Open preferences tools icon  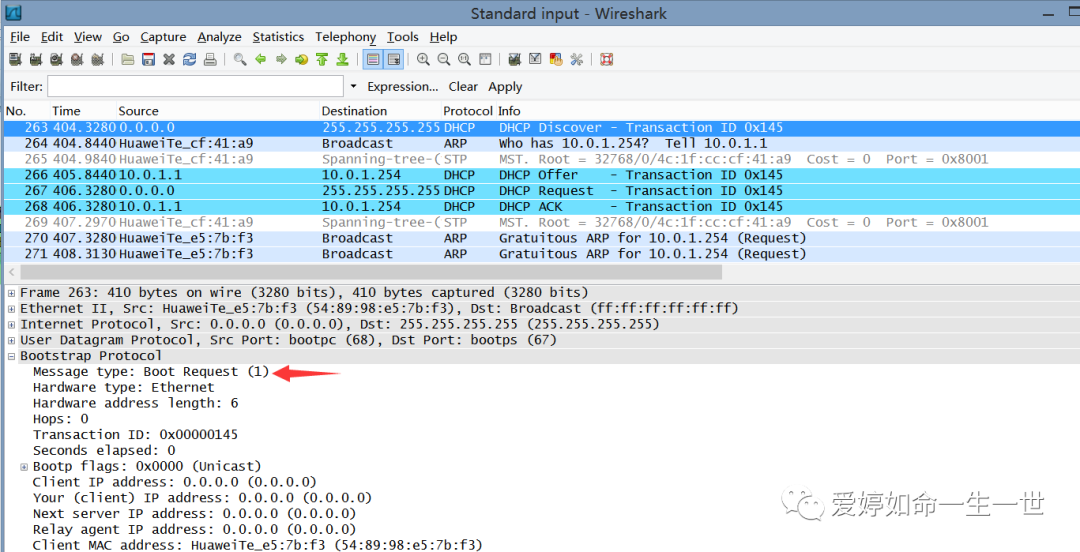coord(577,60)
